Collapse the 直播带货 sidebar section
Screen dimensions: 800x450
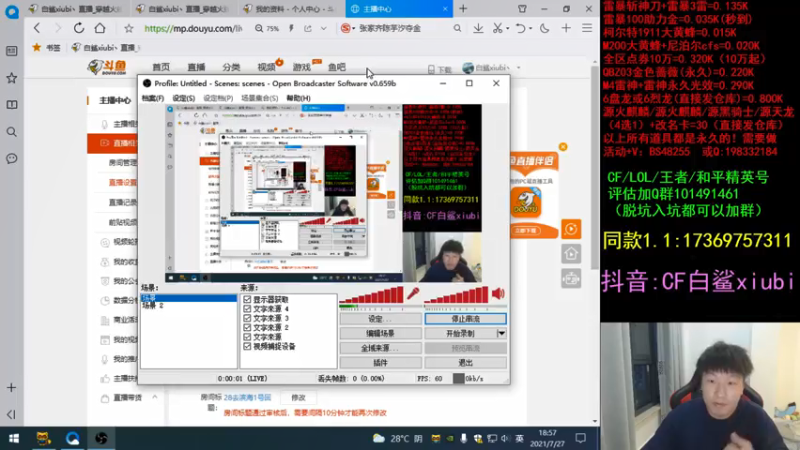coord(155,397)
